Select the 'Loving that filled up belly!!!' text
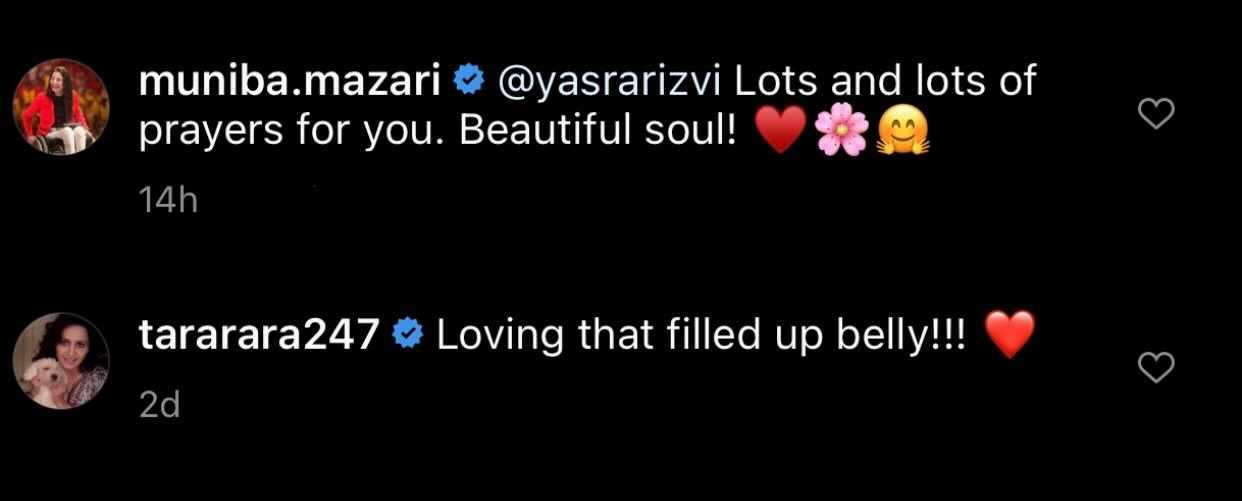Viewport: 1242px width, 501px height. tap(701, 336)
